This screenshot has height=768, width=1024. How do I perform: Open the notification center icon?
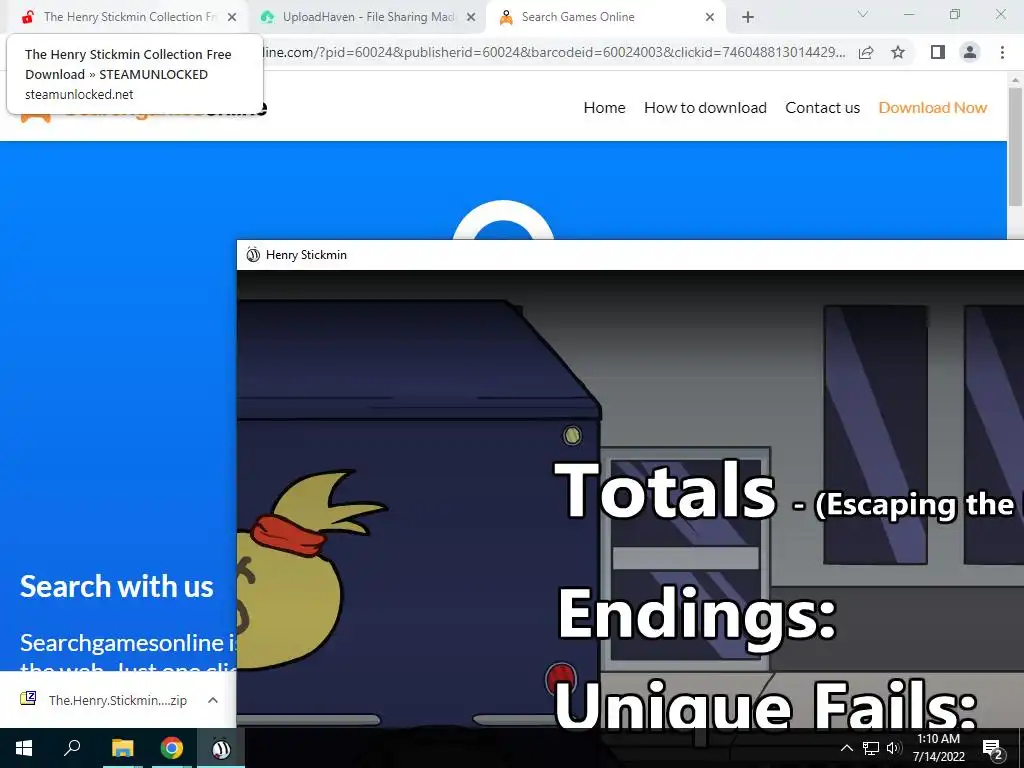pyautogui.click(x=993, y=749)
